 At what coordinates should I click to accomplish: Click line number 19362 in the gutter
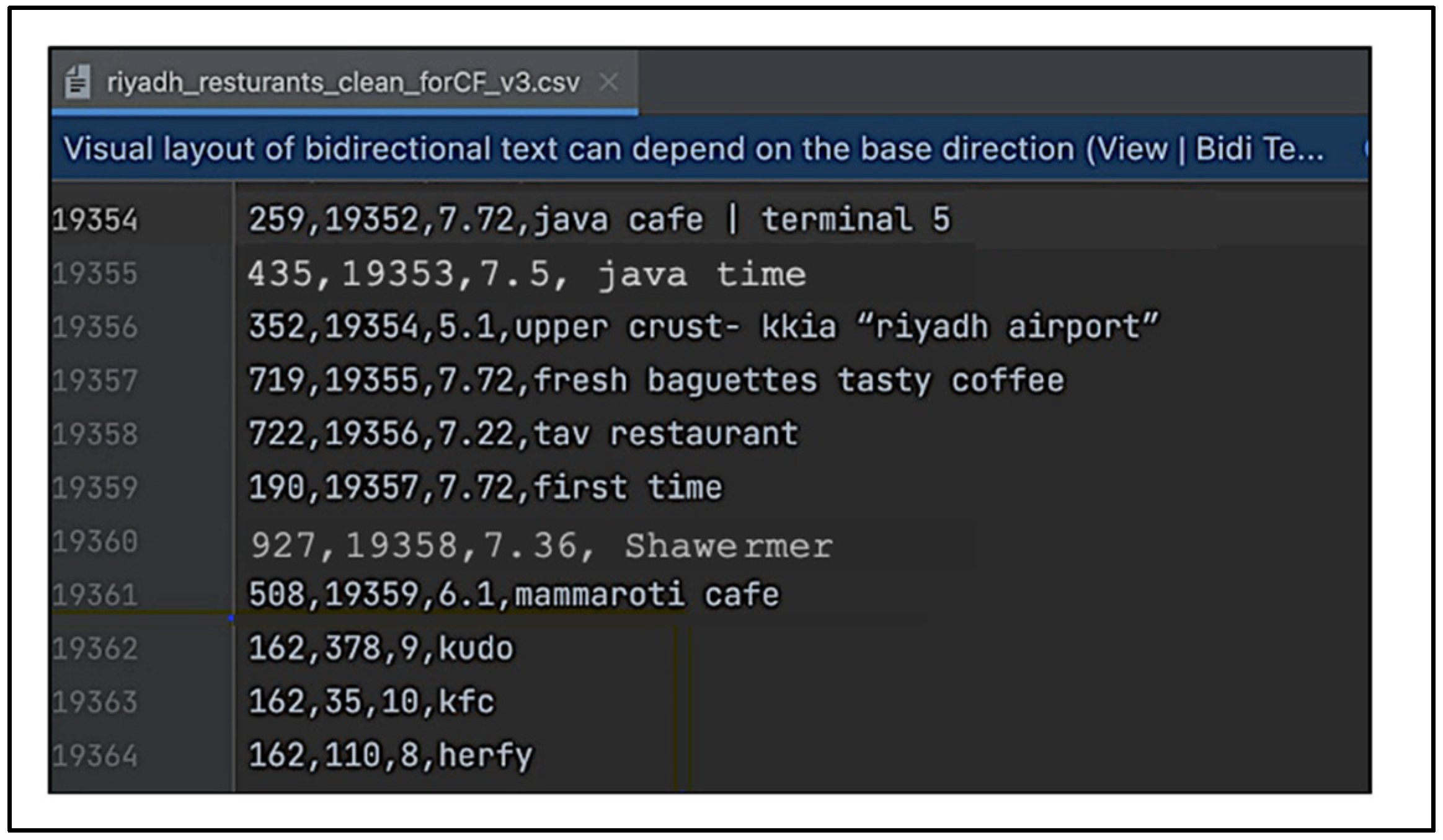pos(95,649)
